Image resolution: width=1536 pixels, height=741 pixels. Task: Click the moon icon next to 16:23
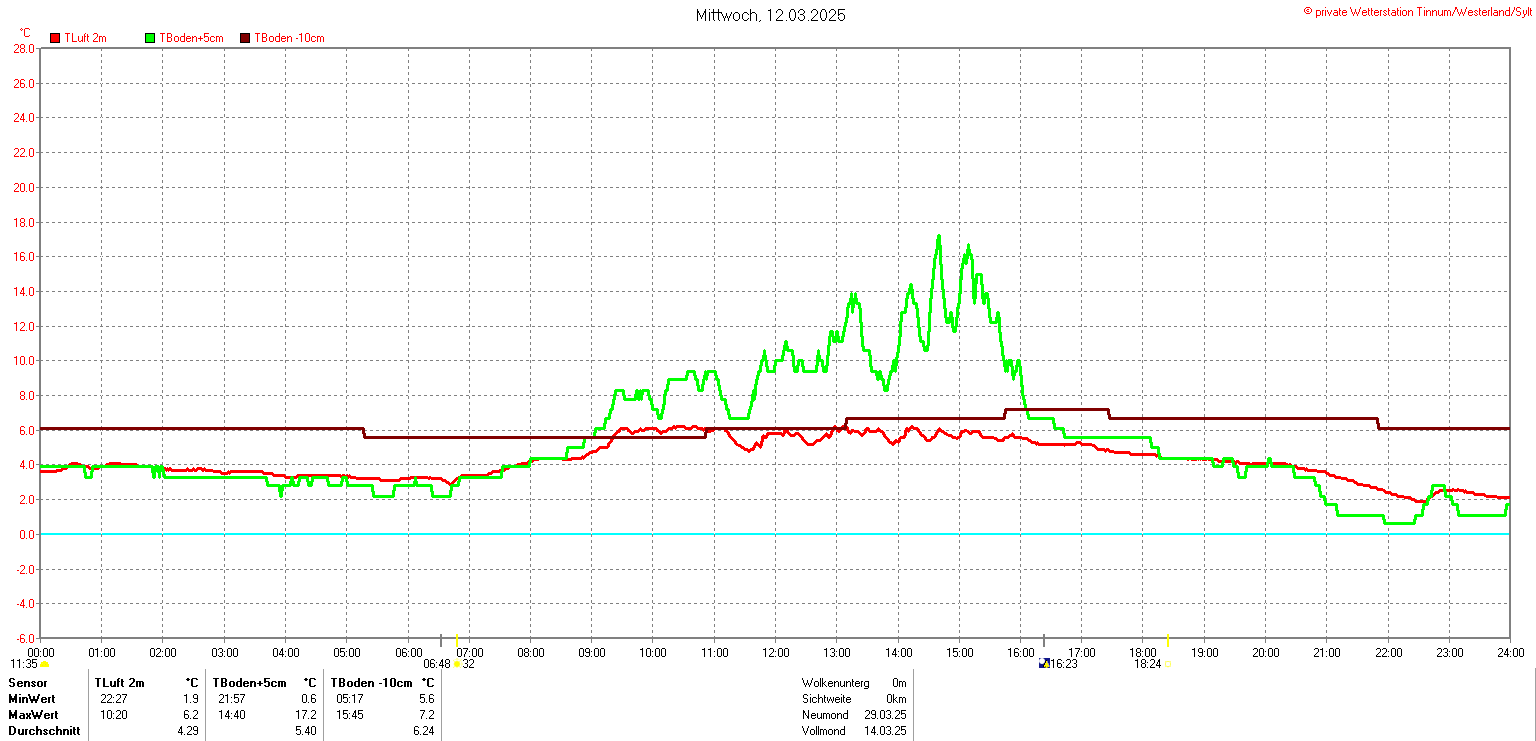click(1044, 663)
